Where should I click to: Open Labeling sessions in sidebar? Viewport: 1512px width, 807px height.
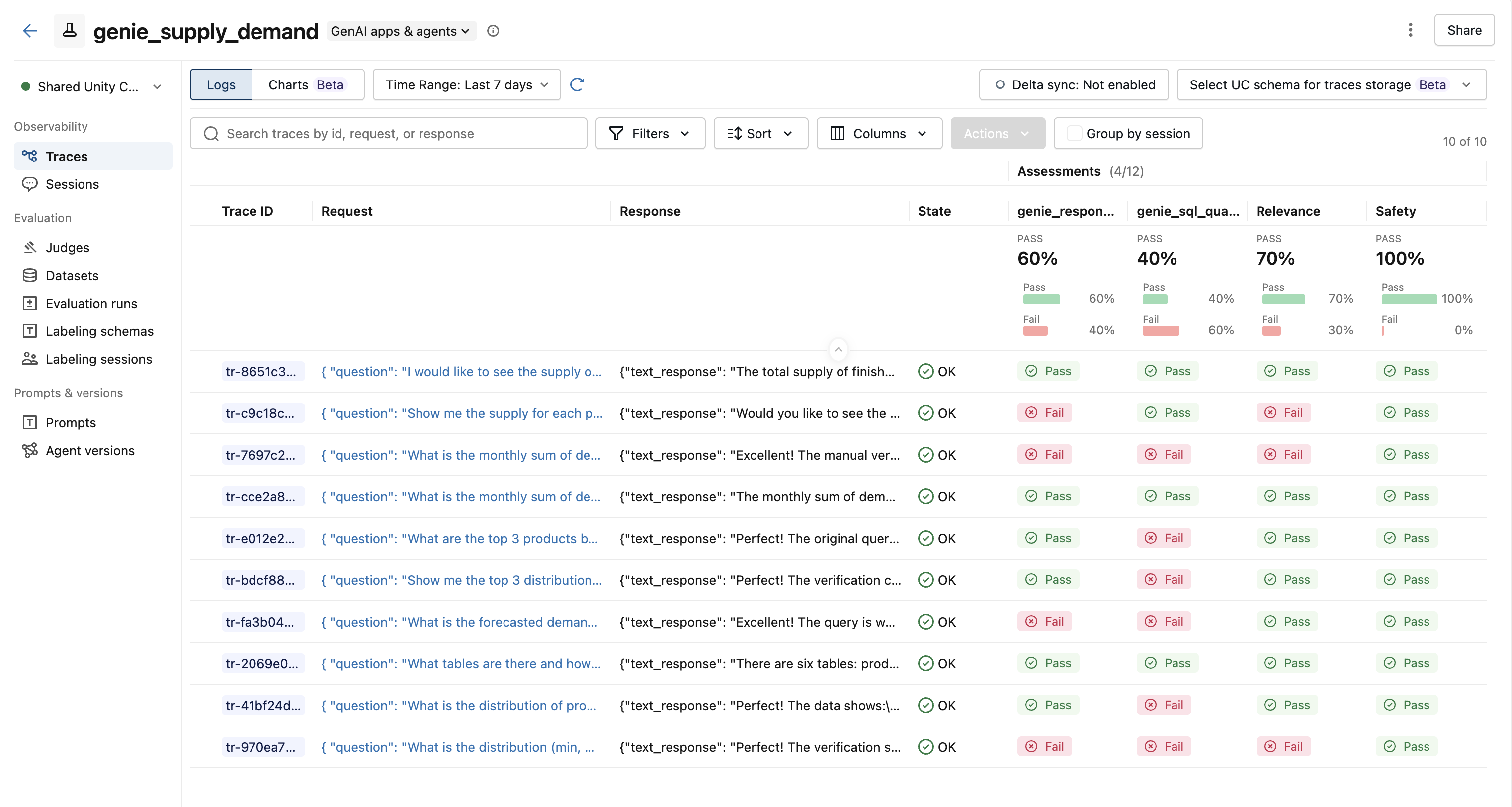coord(98,359)
